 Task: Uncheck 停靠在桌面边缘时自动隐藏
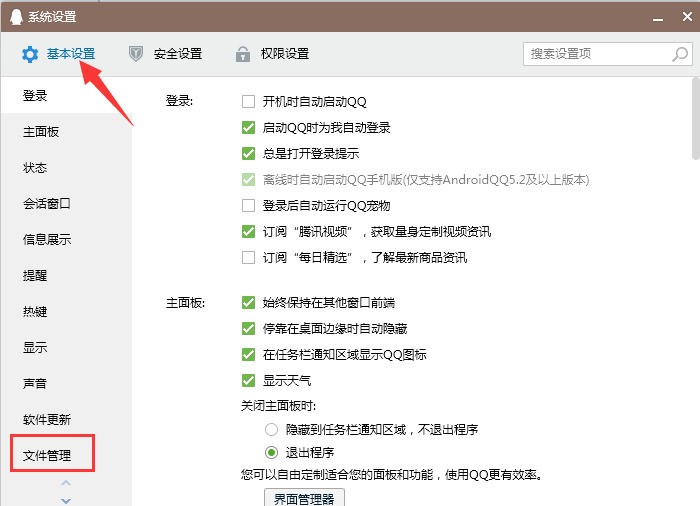coord(248,328)
